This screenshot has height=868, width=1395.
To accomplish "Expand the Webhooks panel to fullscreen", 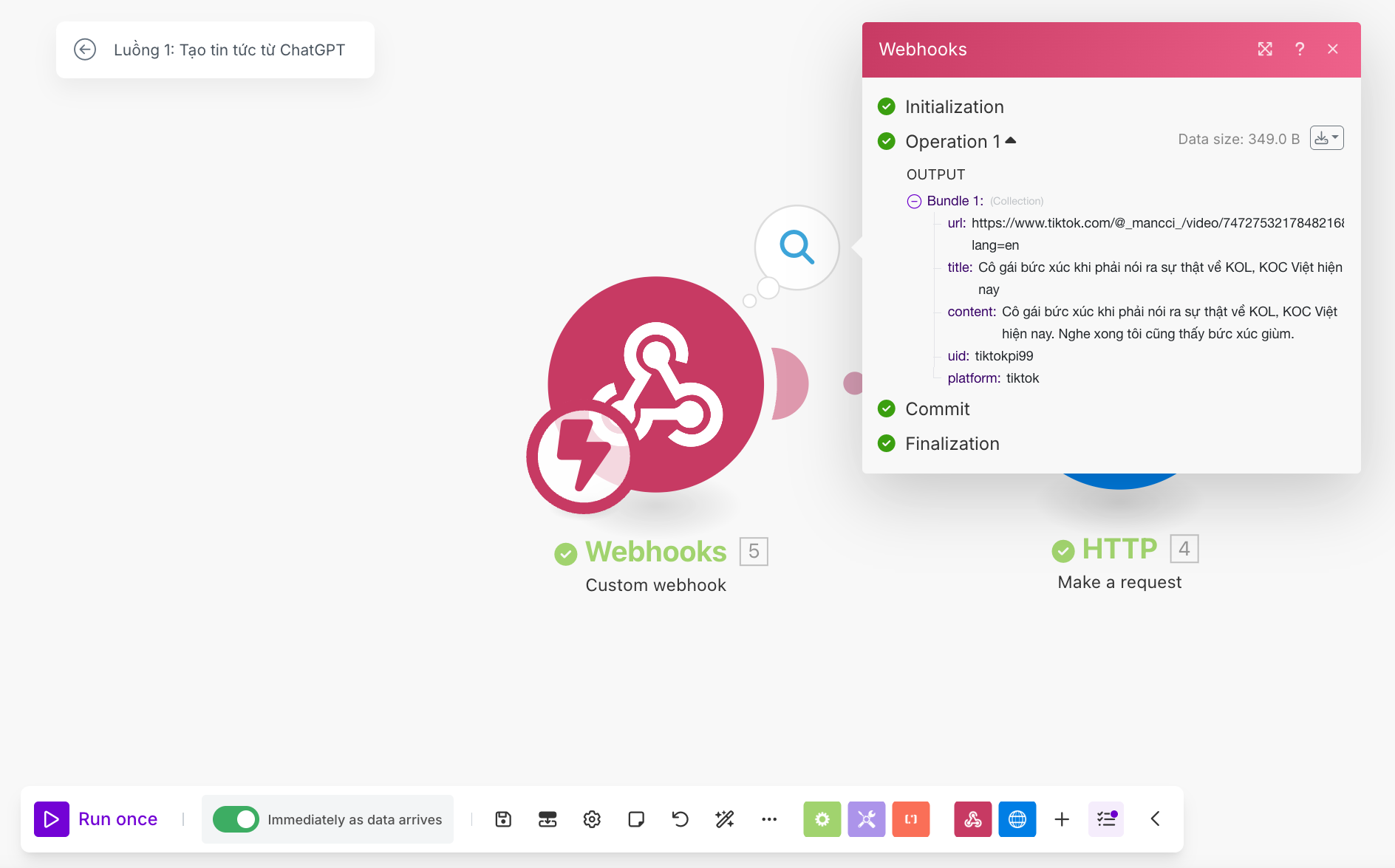I will click(1265, 49).
